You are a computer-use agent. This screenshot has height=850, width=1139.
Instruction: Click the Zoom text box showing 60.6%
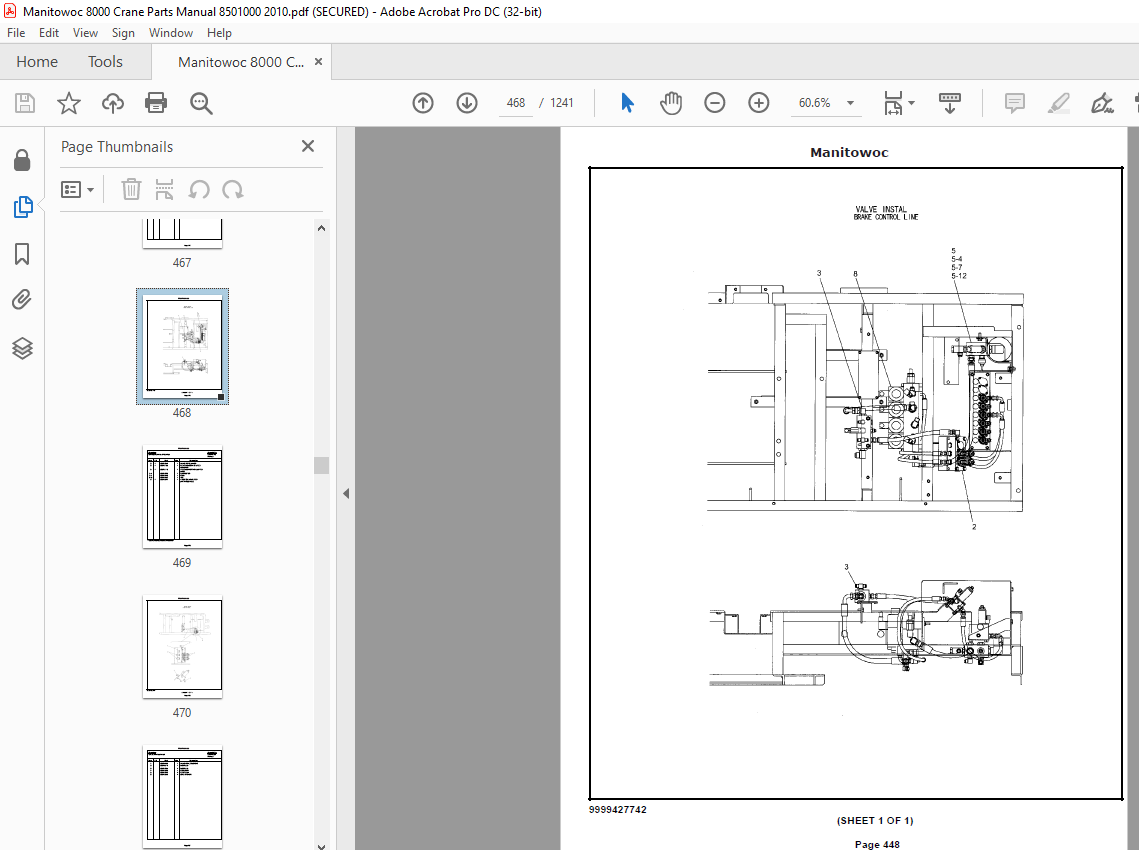(x=814, y=103)
